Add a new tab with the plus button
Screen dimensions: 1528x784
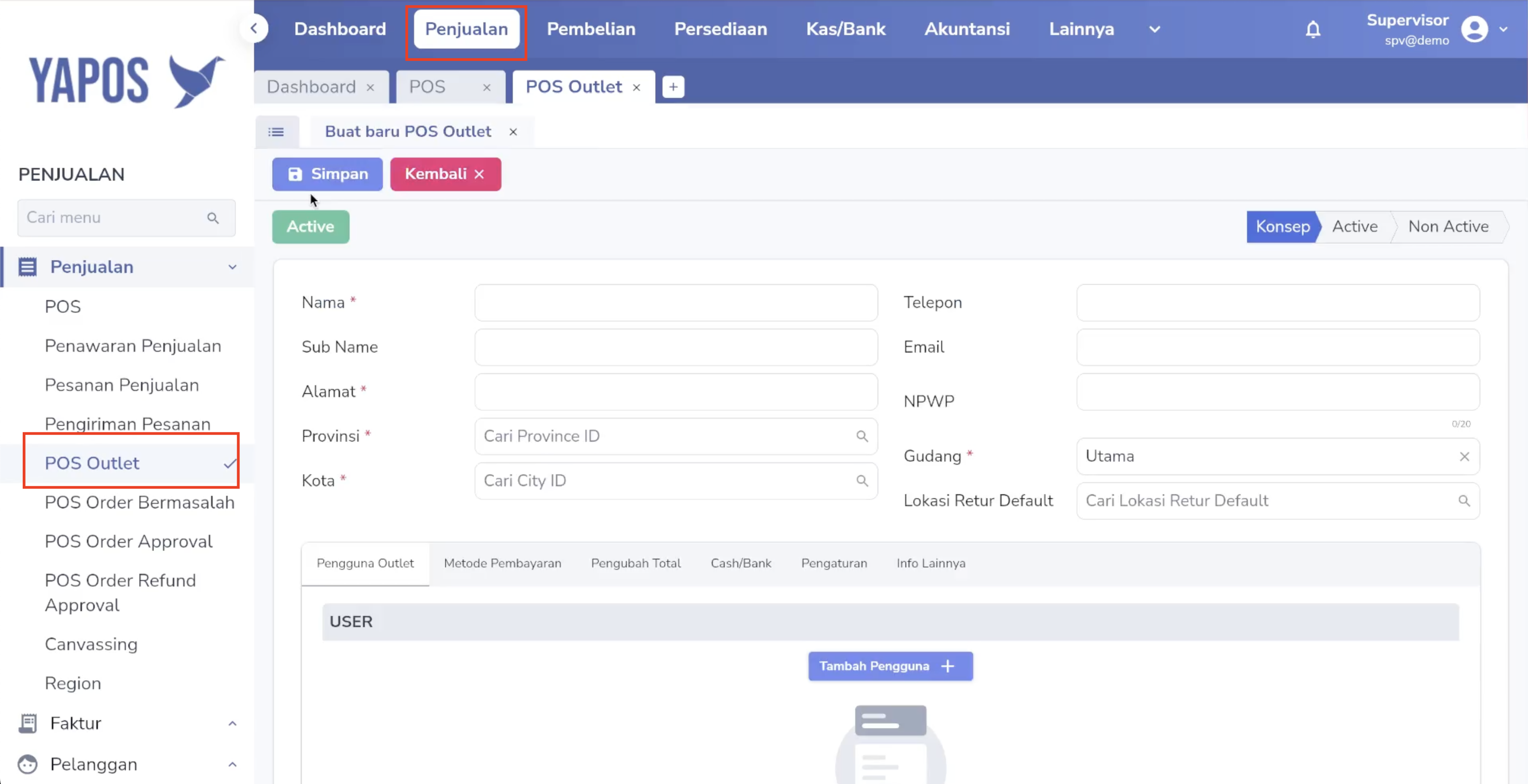click(673, 87)
